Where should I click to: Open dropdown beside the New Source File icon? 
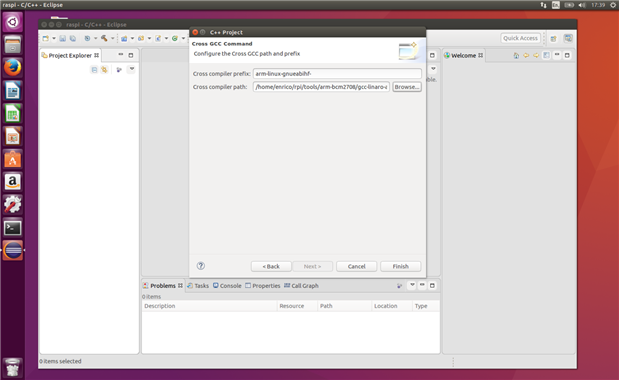click(x=166, y=38)
